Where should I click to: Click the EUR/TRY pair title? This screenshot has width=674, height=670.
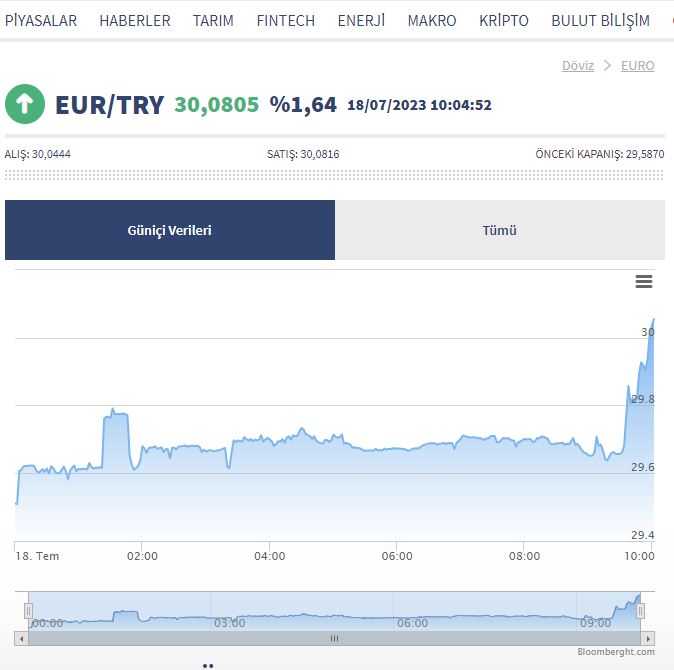110,105
